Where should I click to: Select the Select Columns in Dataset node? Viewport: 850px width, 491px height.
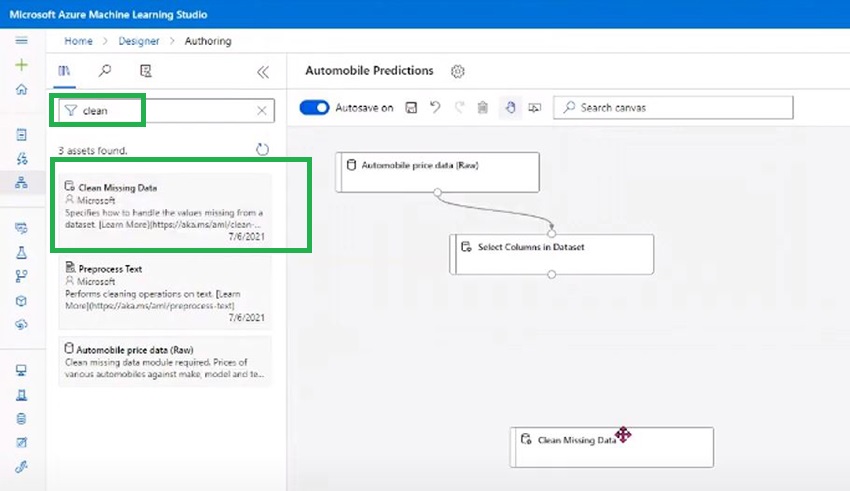[552, 254]
